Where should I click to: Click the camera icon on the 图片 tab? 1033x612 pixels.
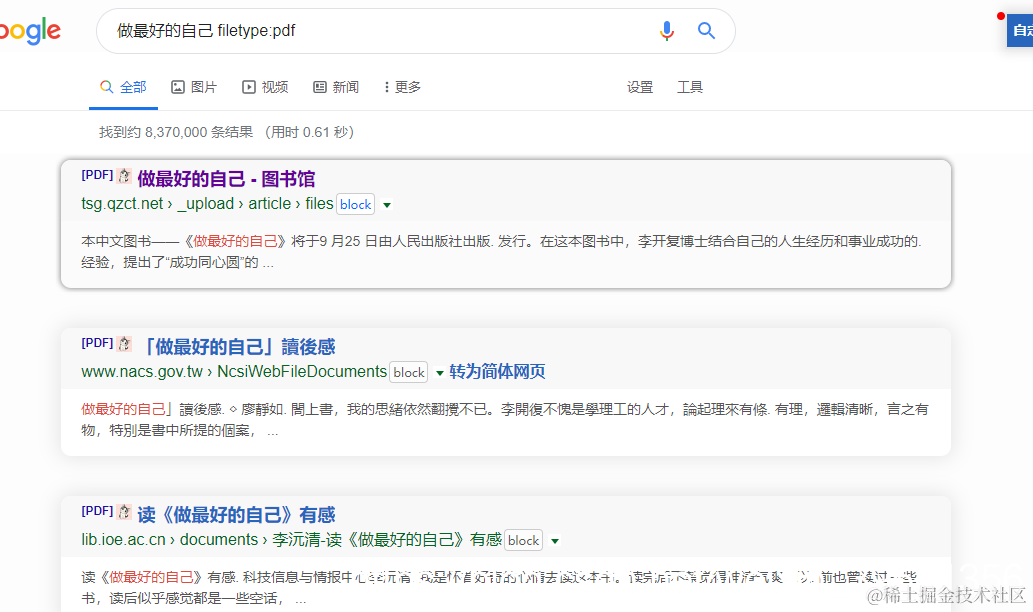[176, 87]
